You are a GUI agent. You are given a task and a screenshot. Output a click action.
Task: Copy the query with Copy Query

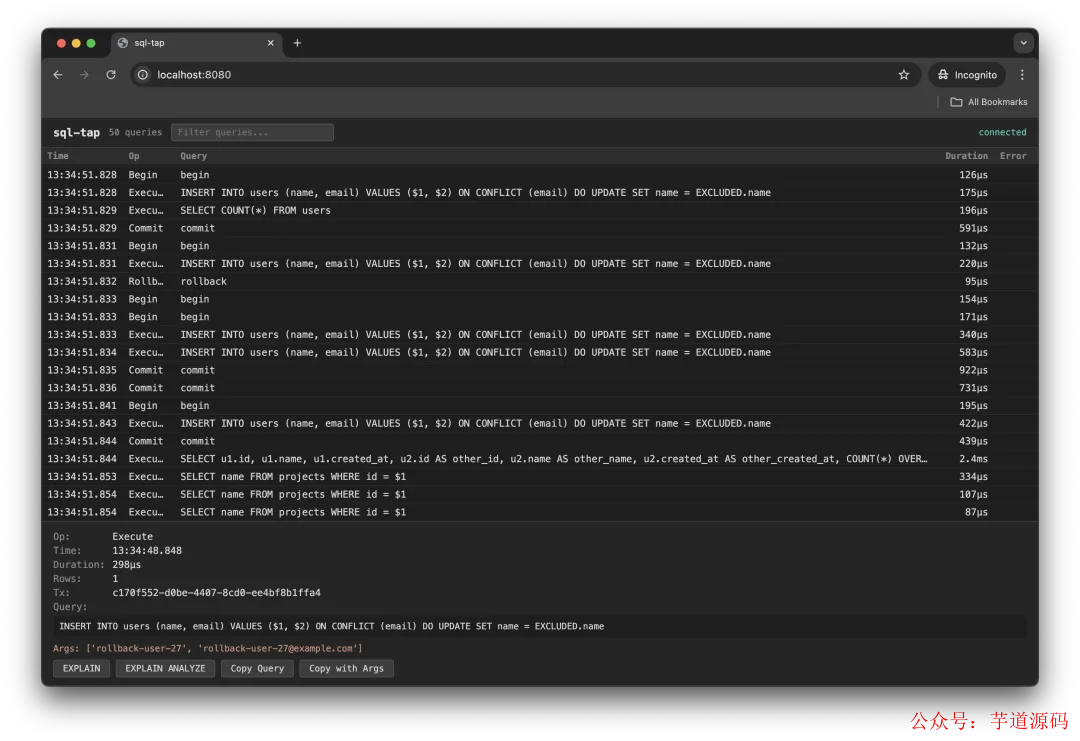(x=257, y=668)
